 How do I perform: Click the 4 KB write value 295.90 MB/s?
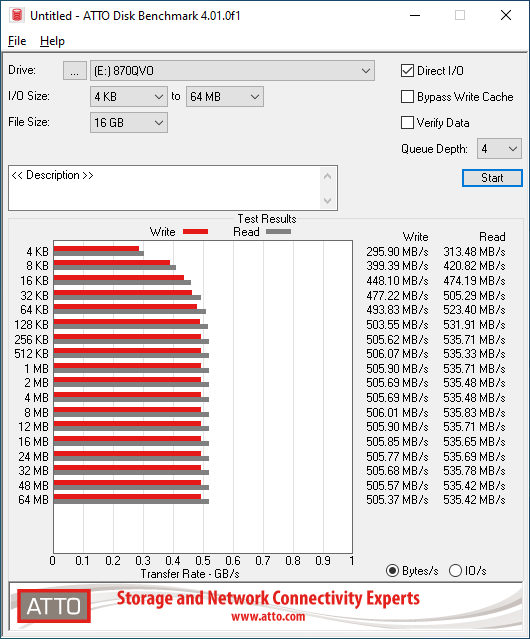(x=397, y=252)
